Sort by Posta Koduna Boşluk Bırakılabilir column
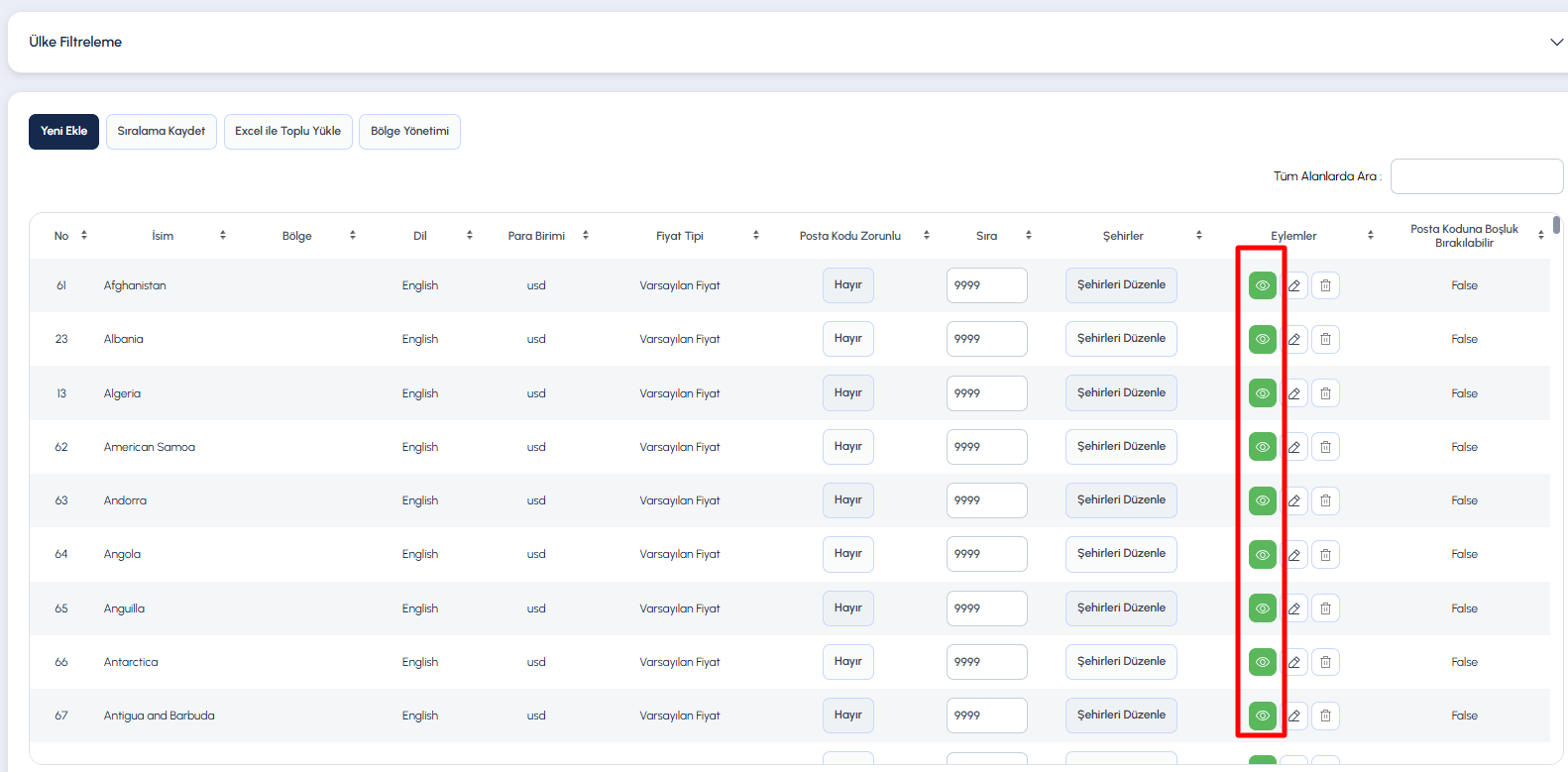This screenshot has width=1568, height=772. click(1541, 236)
